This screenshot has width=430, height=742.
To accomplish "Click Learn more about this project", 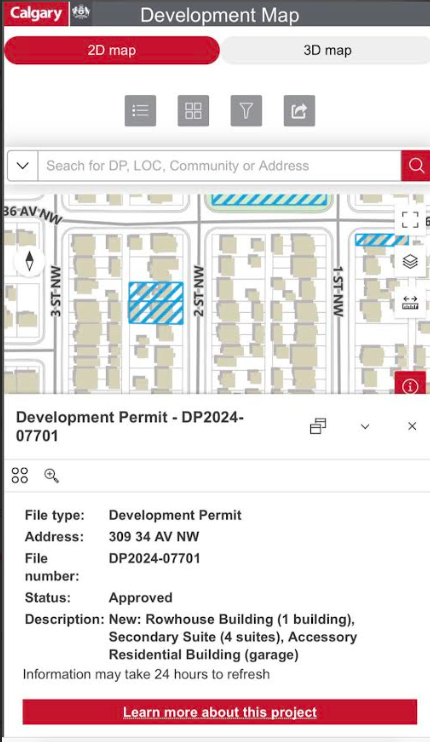I will click(x=220, y=712).
